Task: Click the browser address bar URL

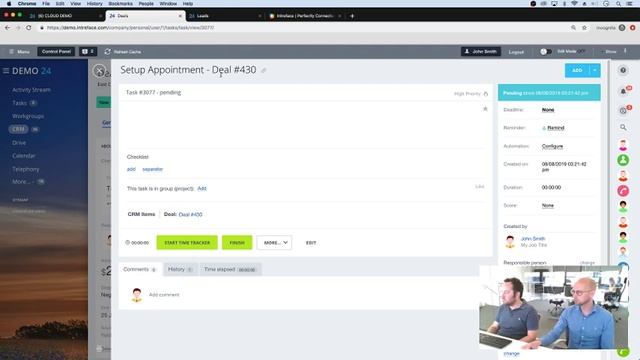Action: click(130, 28)
